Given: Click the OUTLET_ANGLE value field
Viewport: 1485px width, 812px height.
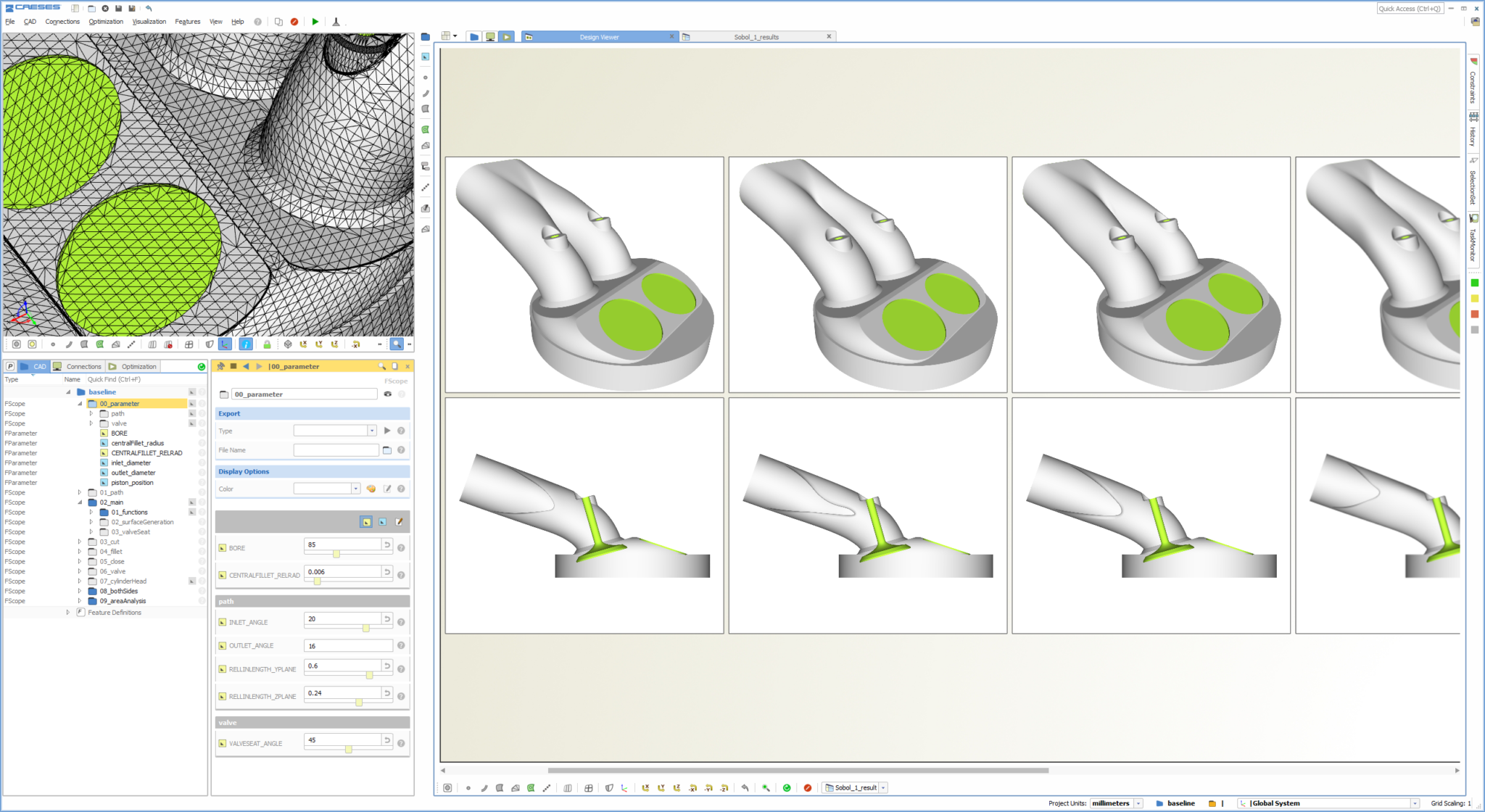Looking at the screenshot, I should [x=348, y=646].
